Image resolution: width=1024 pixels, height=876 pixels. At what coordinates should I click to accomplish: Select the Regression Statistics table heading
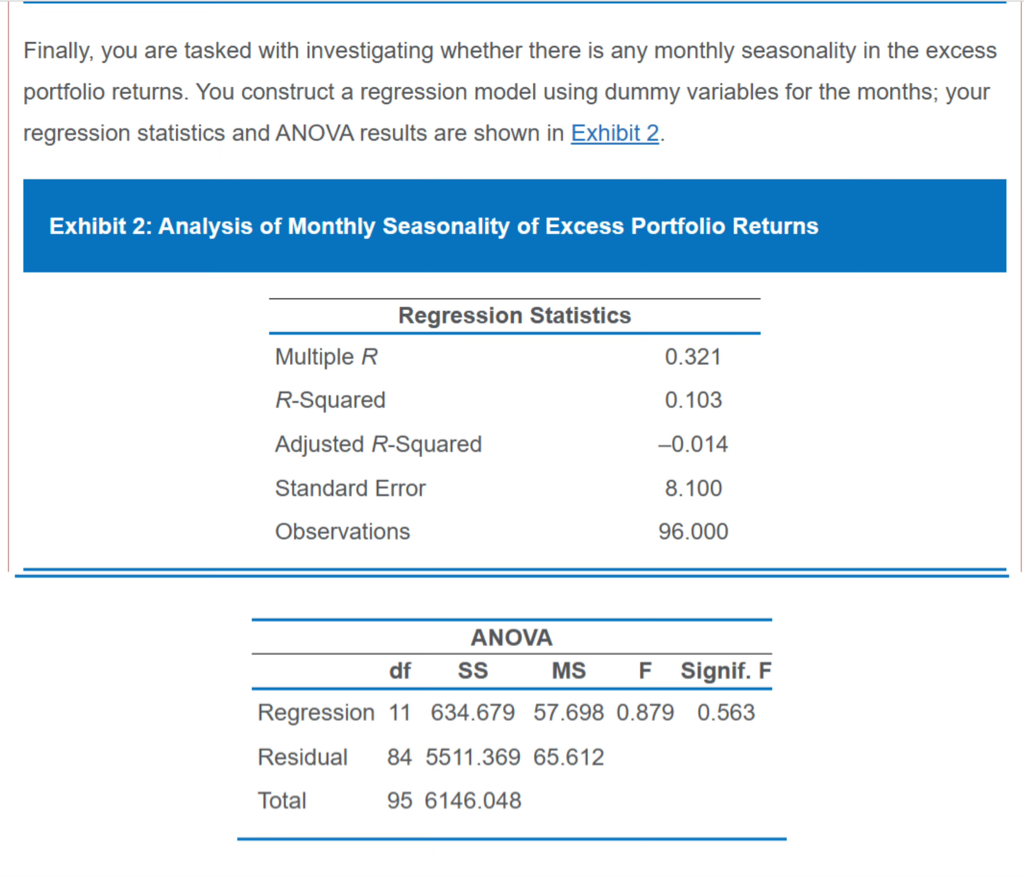click(x=514, y=316)
